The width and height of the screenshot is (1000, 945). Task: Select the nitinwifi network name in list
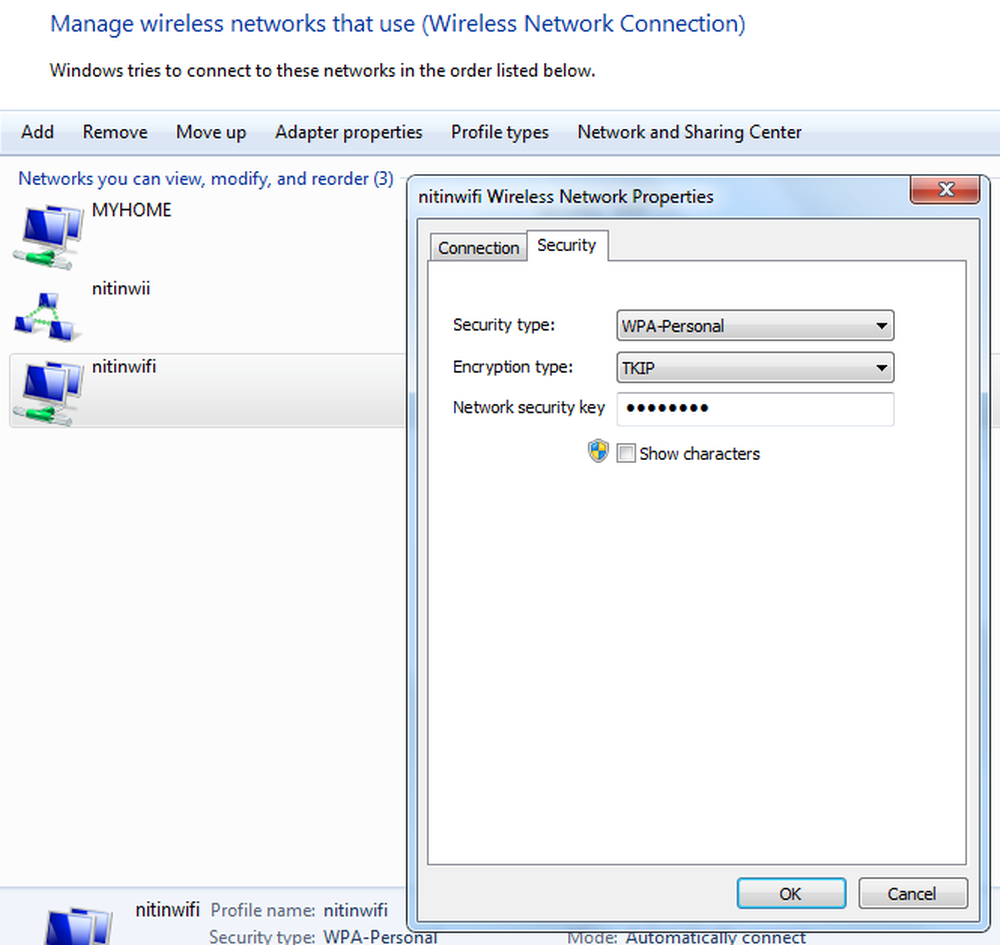[x=124, y=367]
